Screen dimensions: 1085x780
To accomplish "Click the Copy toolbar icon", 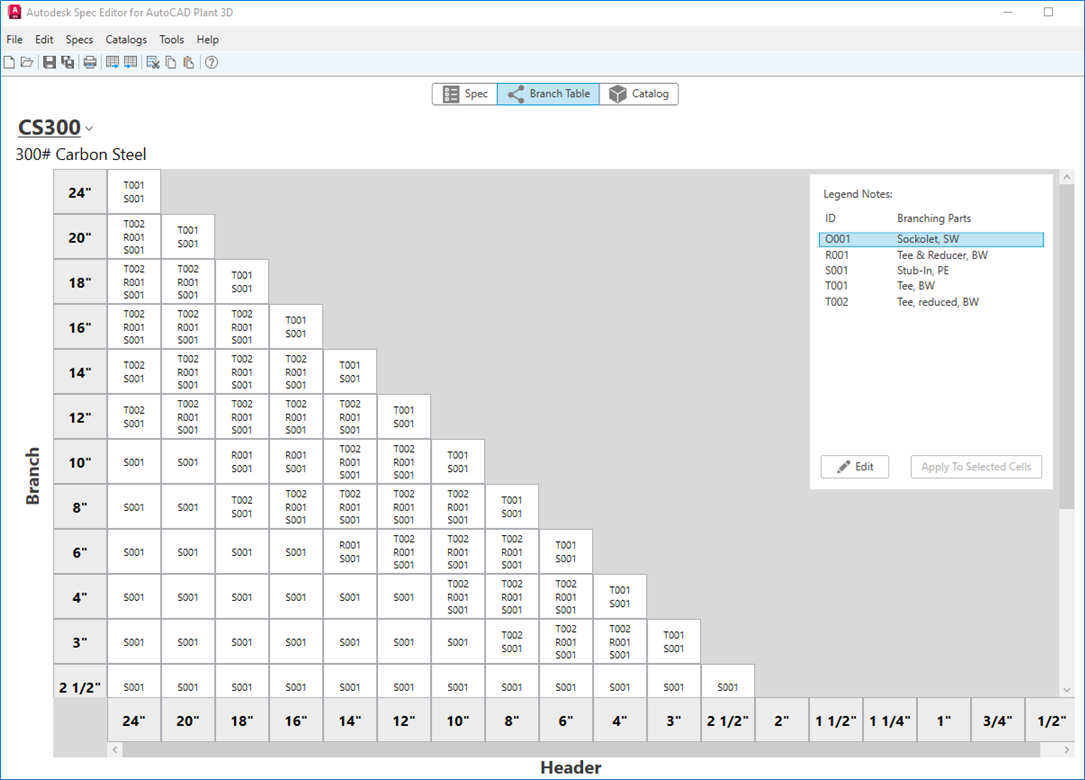I will [x=171, y=63].
